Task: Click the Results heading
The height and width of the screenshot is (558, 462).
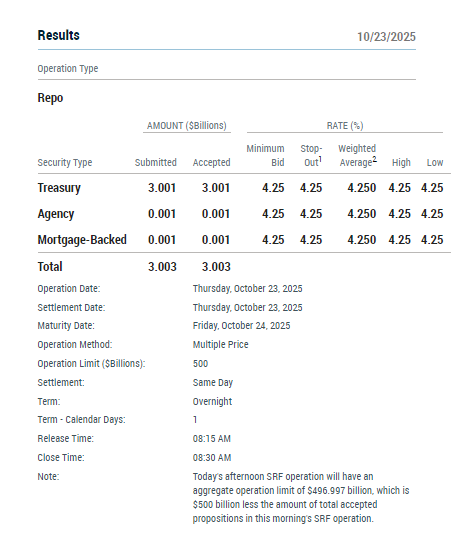Action: pos(59,35)
